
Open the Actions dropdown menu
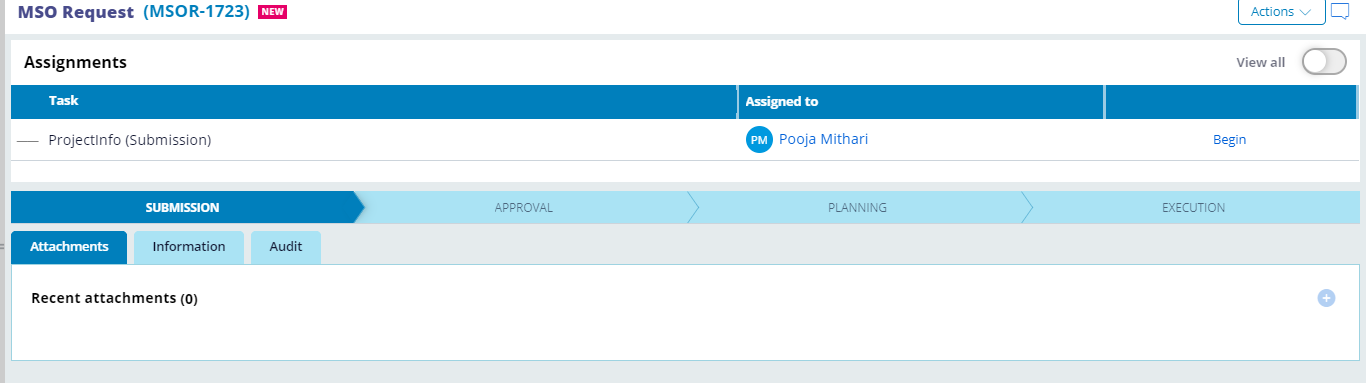point(1281,12)
